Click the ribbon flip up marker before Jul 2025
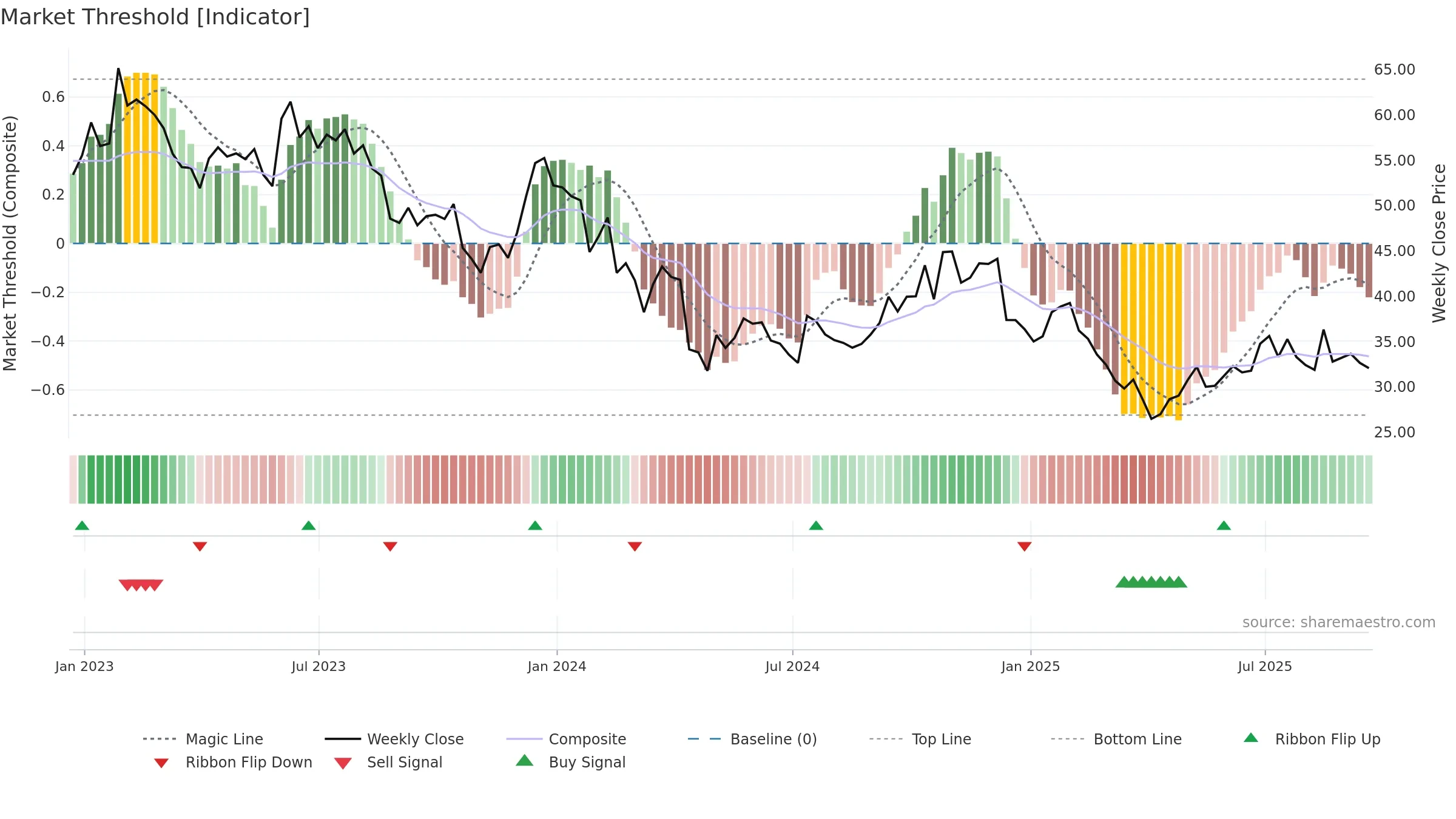This screenshot has height=819, width=1456. tap(1224, 525)
